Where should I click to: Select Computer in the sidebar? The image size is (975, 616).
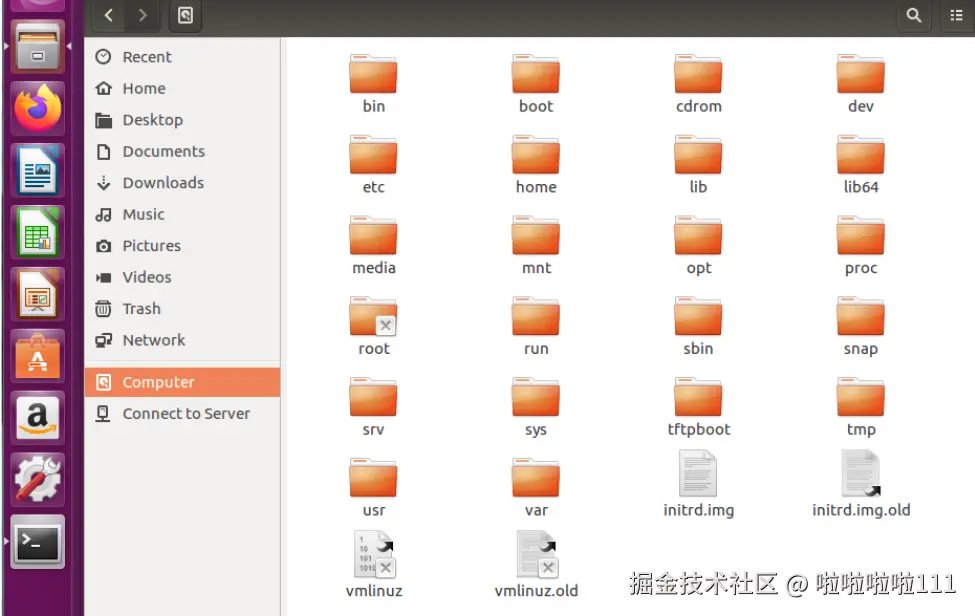tap(182, 382)
